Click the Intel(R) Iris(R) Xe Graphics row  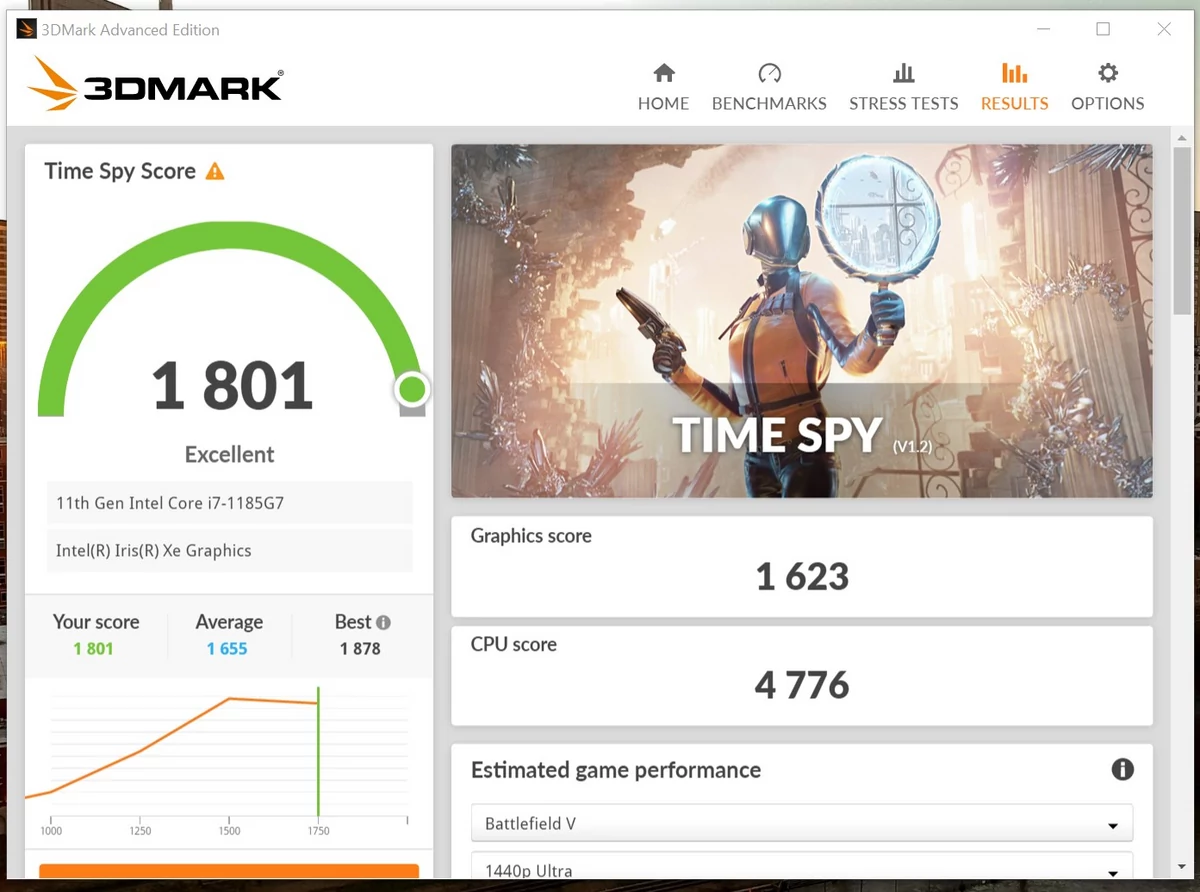coord(229,550)
